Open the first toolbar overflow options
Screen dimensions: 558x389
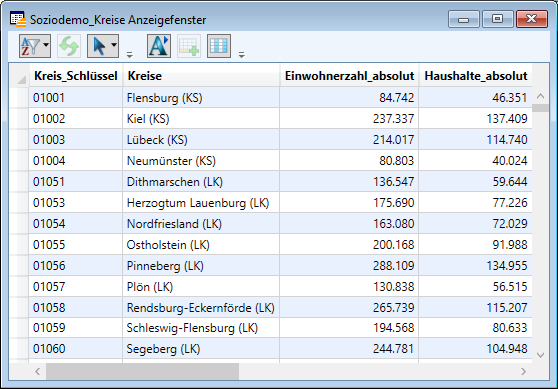click(130, 54)
